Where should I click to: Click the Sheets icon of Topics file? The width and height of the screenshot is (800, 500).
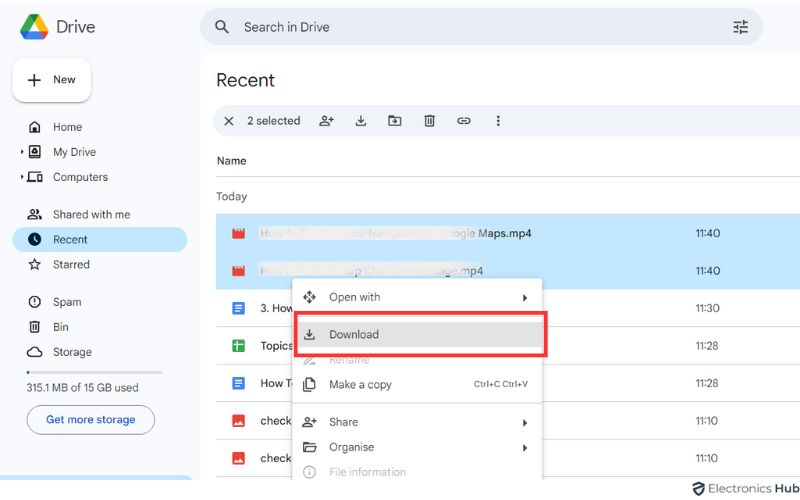click(x=238, y=346)
